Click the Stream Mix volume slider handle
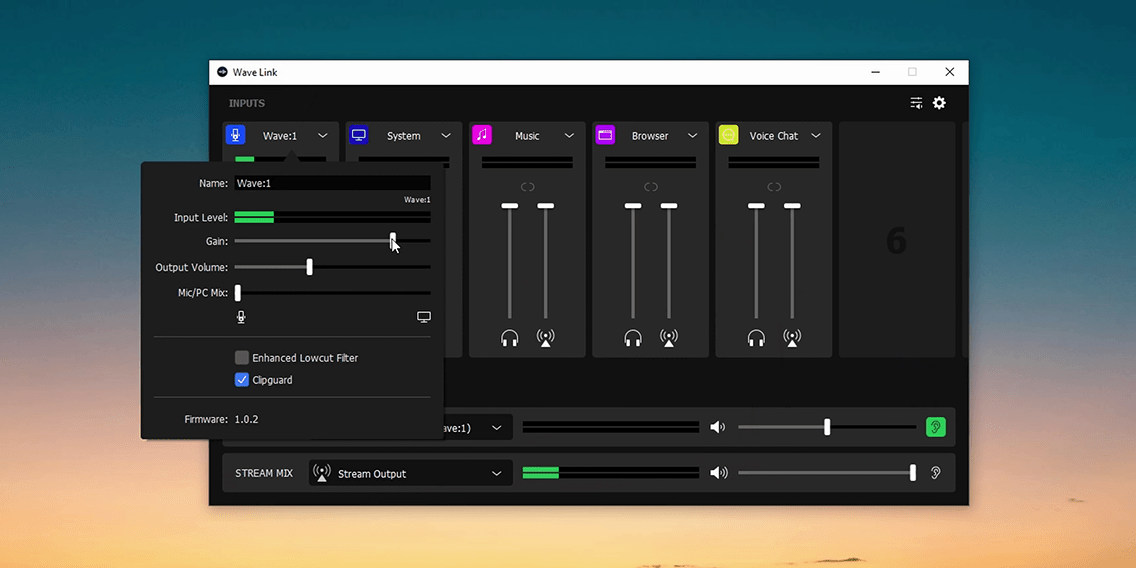The image size is (1136, 568). point(913,473)
